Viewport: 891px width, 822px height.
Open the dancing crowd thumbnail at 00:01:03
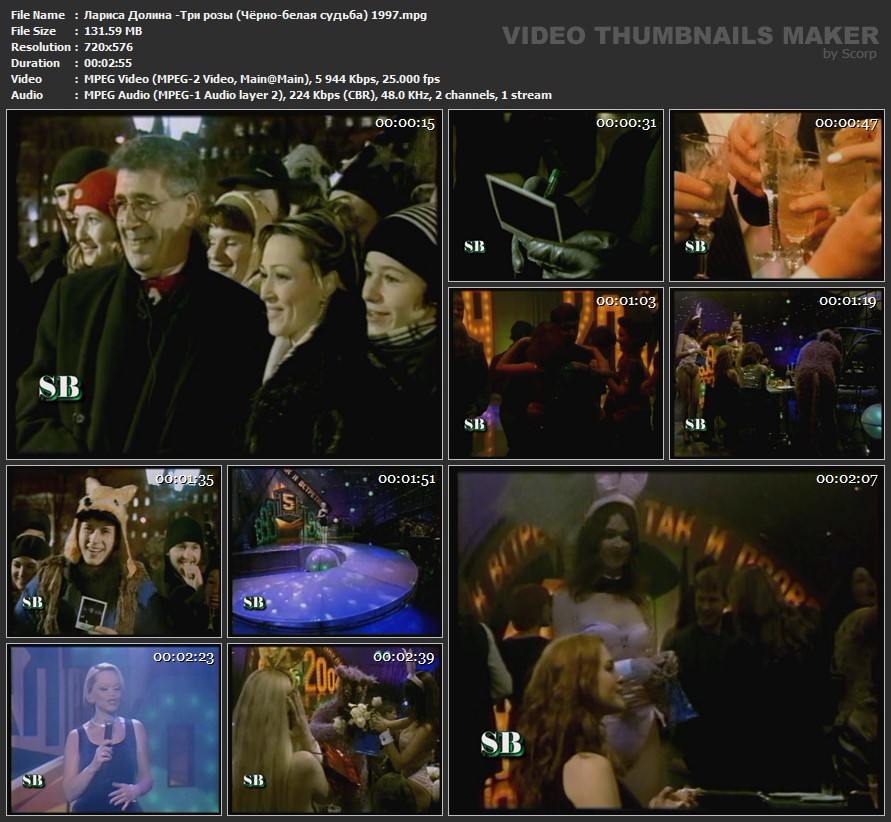point(555,373)
